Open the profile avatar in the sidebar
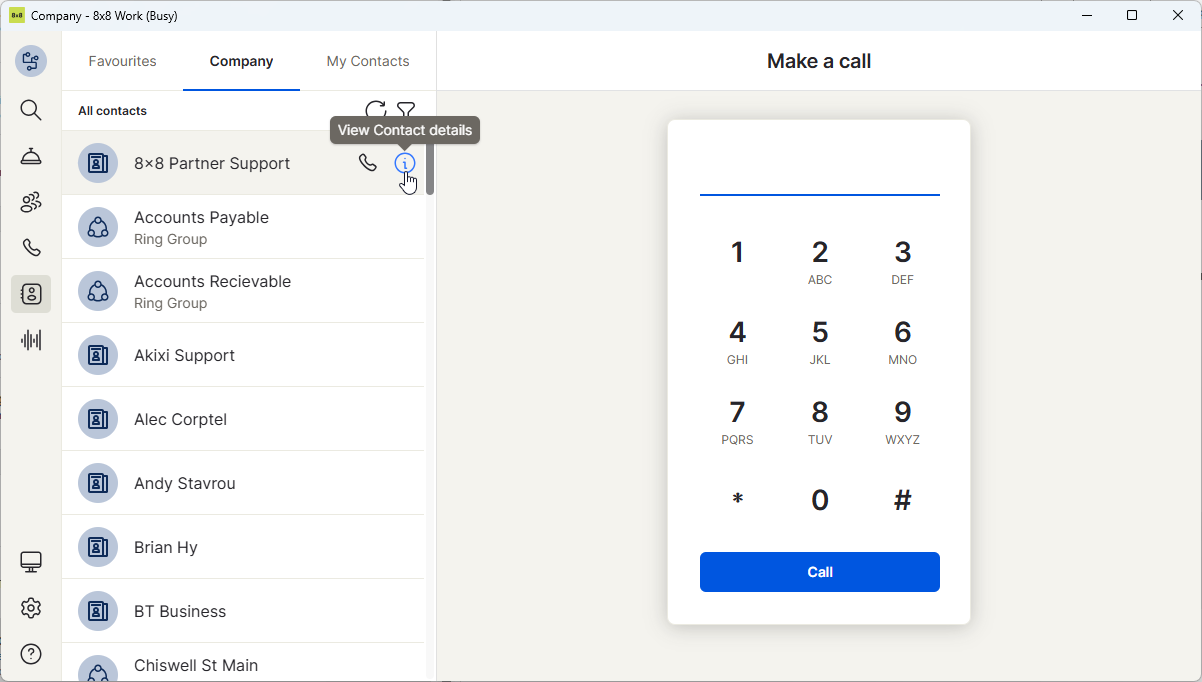Screen dimensions: 1202x682 coord(31,61)
